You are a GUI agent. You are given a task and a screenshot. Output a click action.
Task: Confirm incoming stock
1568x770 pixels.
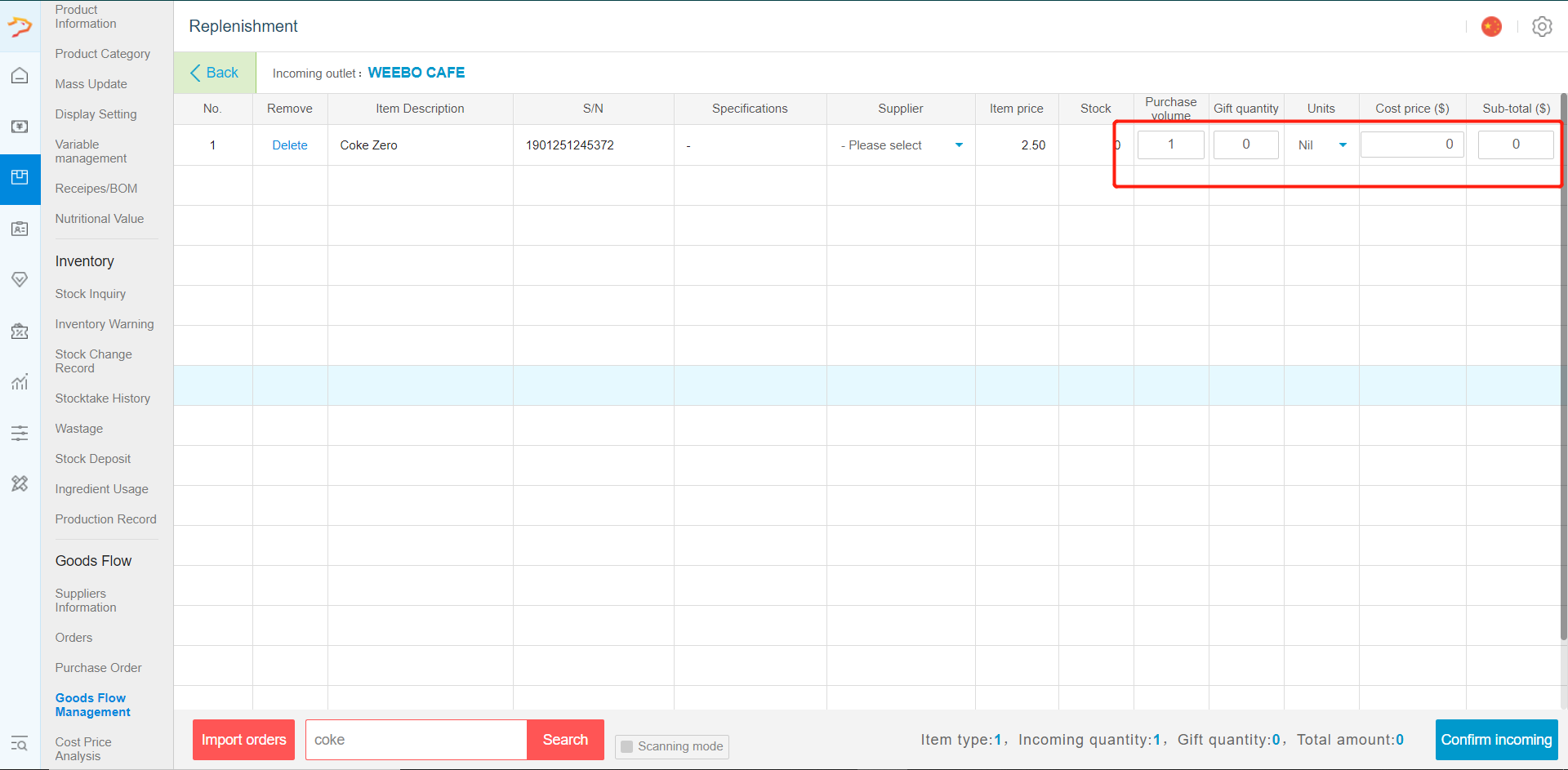click(x=1496, y=740)
